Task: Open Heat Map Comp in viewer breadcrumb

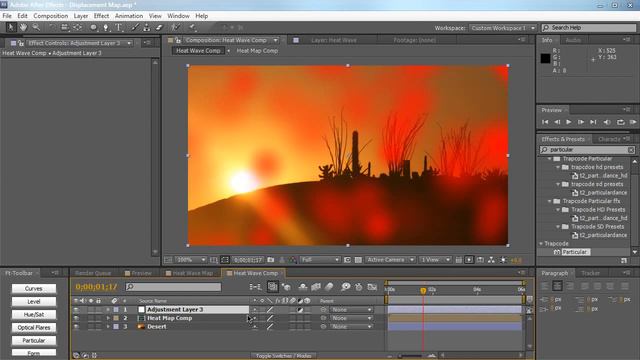Action: tap(257, 51)
